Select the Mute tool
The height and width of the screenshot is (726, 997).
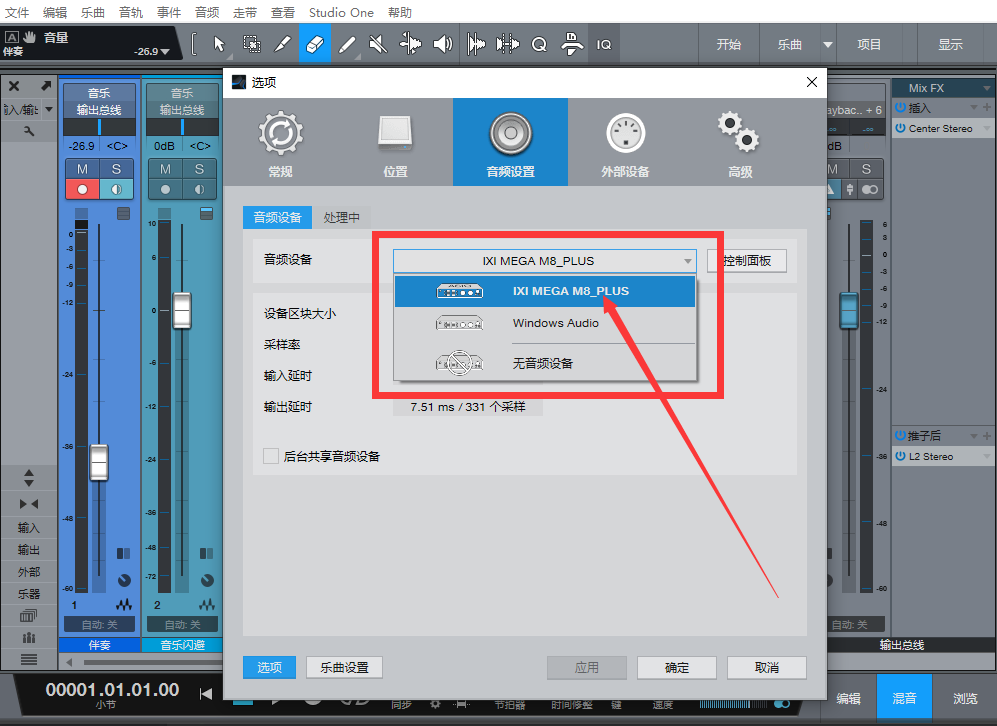point(378,43)
